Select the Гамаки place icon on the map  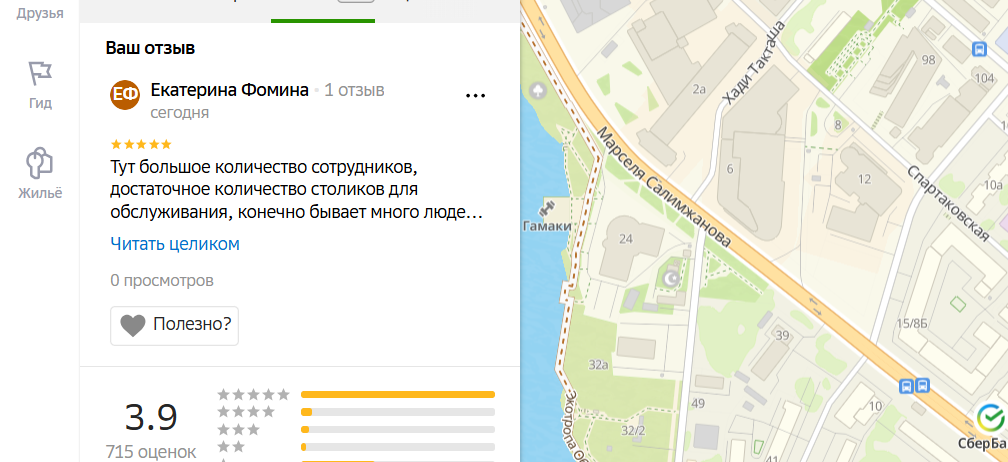[547, 209]
